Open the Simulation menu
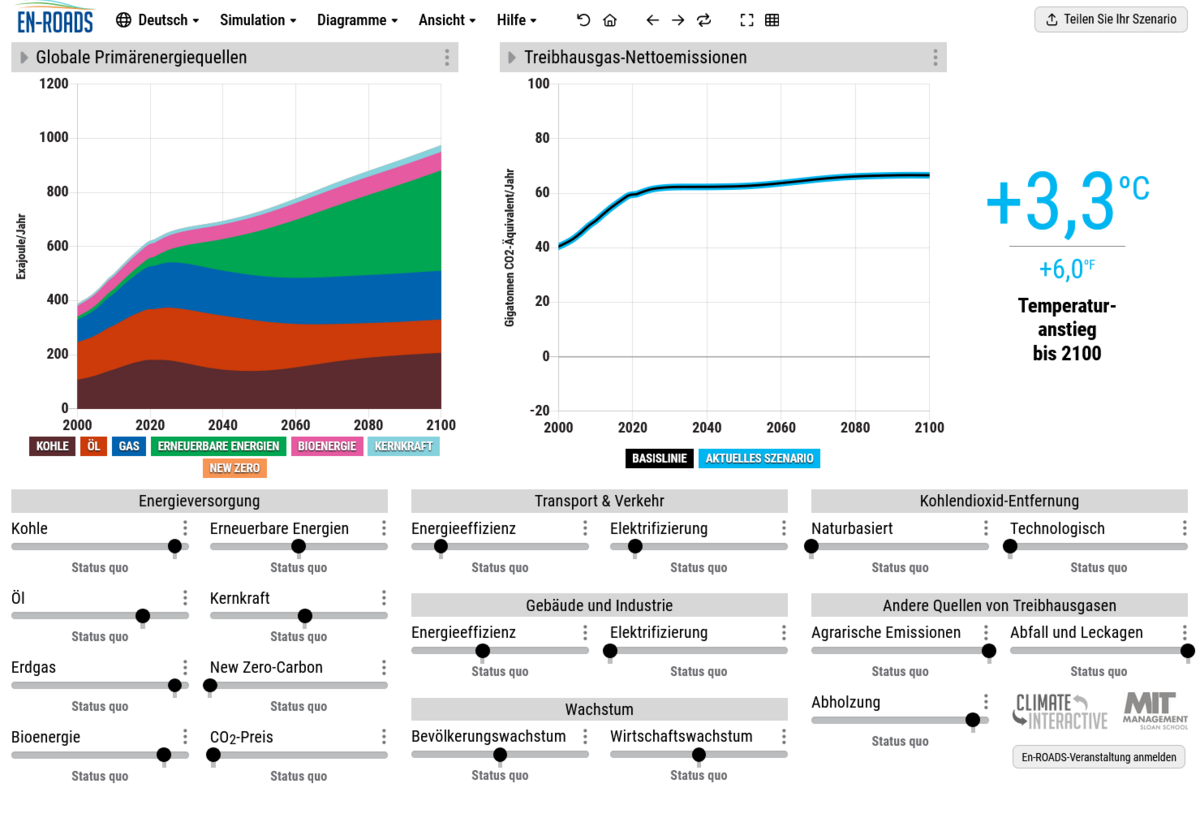The image size is (1200, 818). click(258, 20)
